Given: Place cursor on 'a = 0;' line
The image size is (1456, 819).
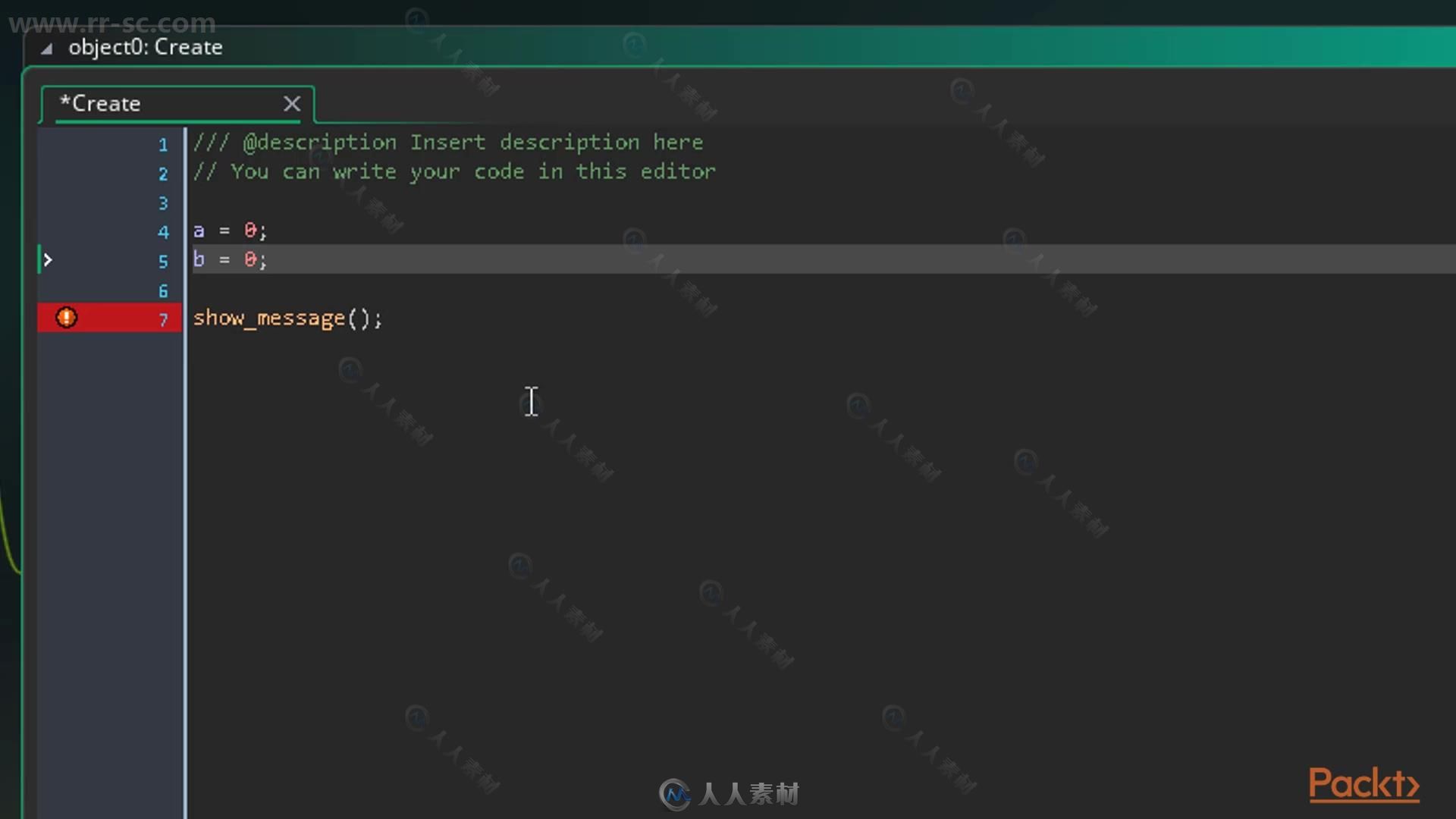Looking at the screenshot, I should click(x=230, y=231).
